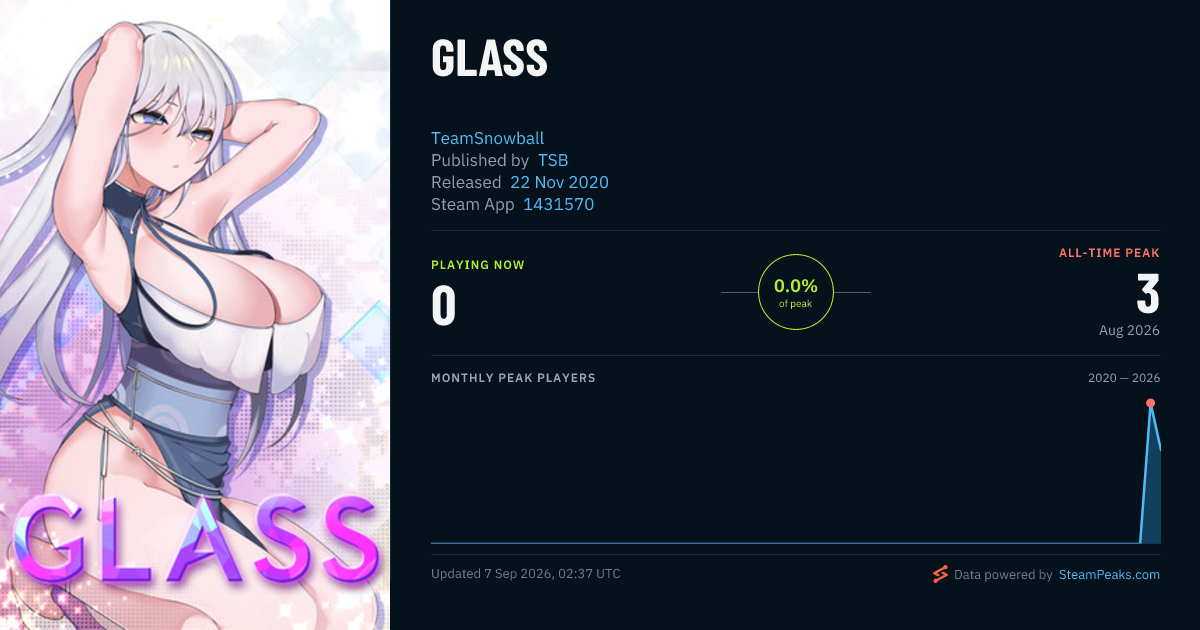
Task: Click the GLASS game title heading
Action: click(x=489, y=60)
